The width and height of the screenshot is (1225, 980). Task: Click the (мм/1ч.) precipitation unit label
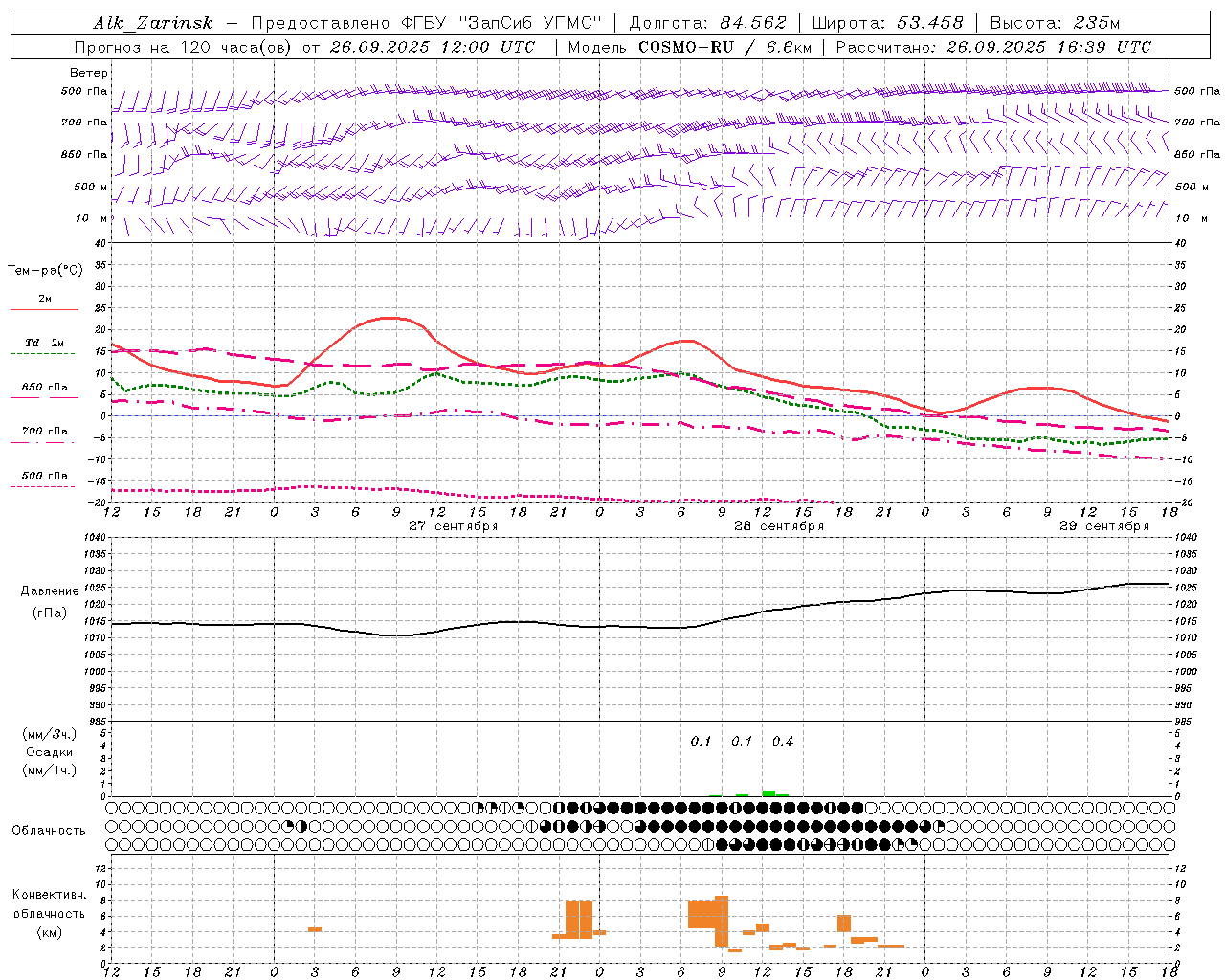[50, 770]
